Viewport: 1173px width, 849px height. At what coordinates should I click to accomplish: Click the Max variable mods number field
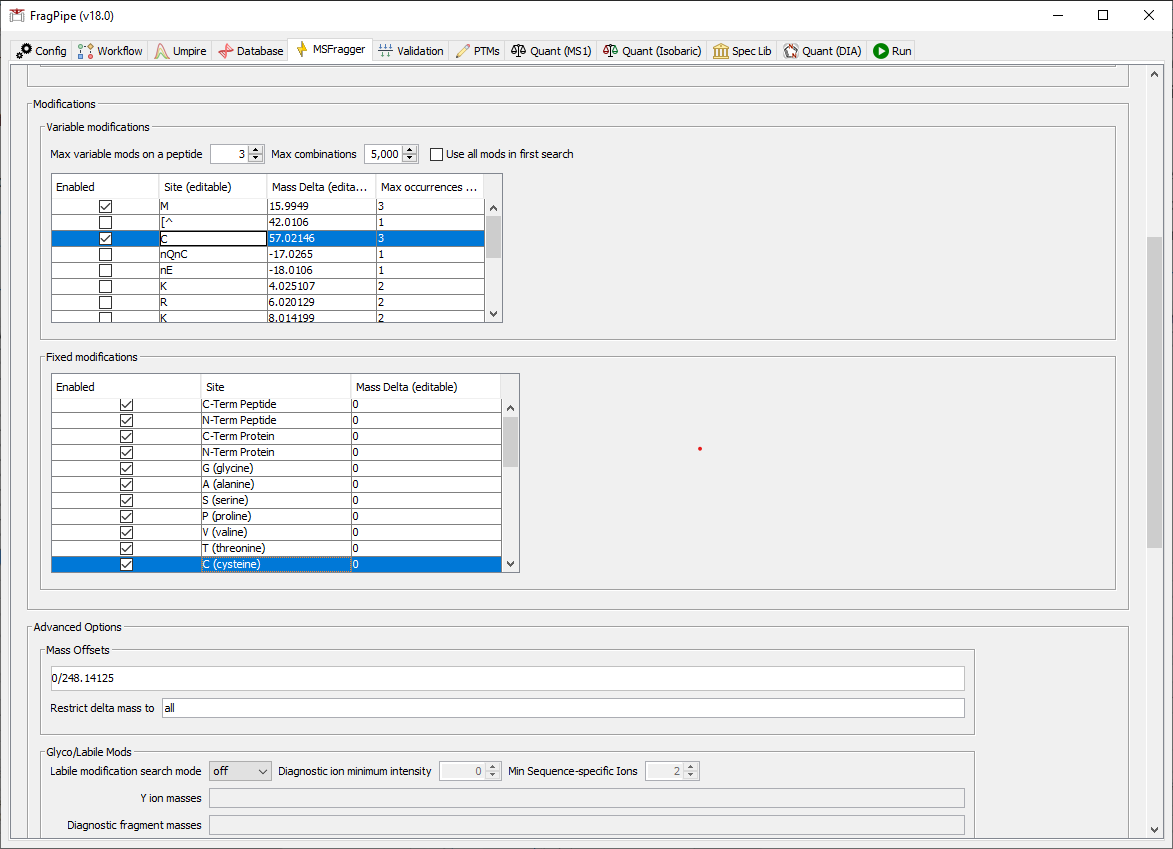point(230,154)
